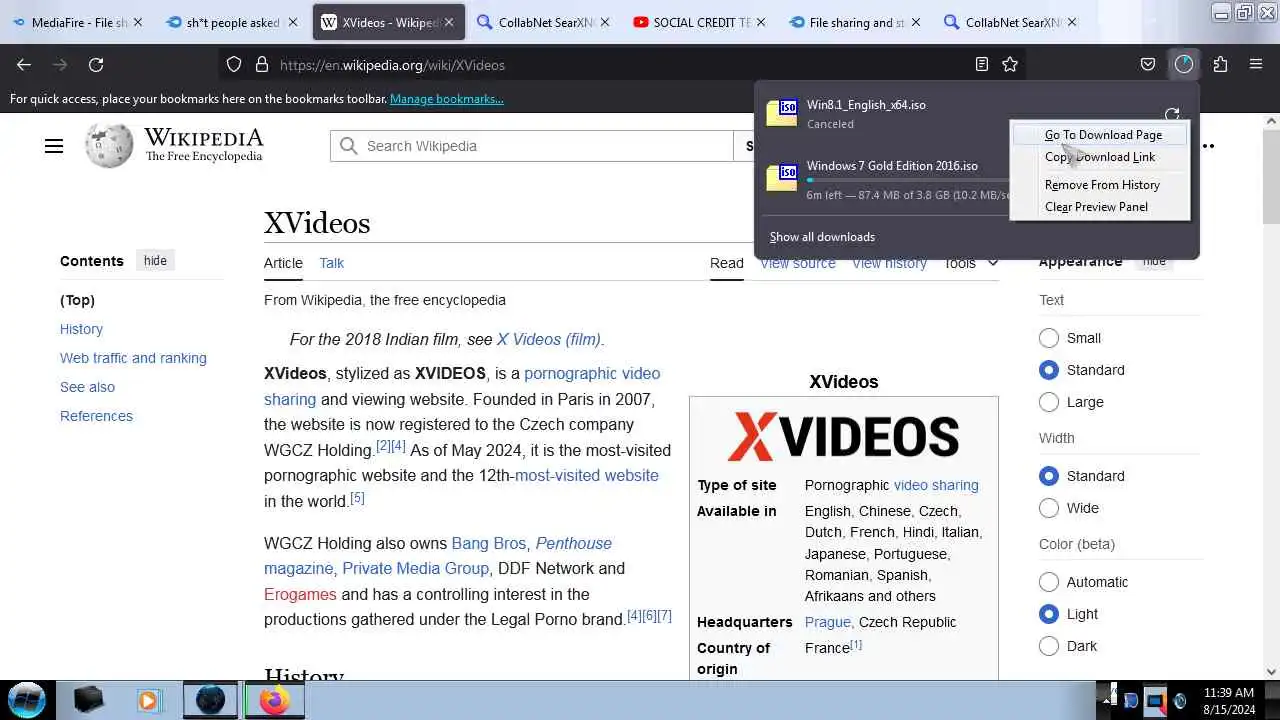Open the Extensions puzzle icon
Screen dimensions: 1280x720
tap(1220, 64)
